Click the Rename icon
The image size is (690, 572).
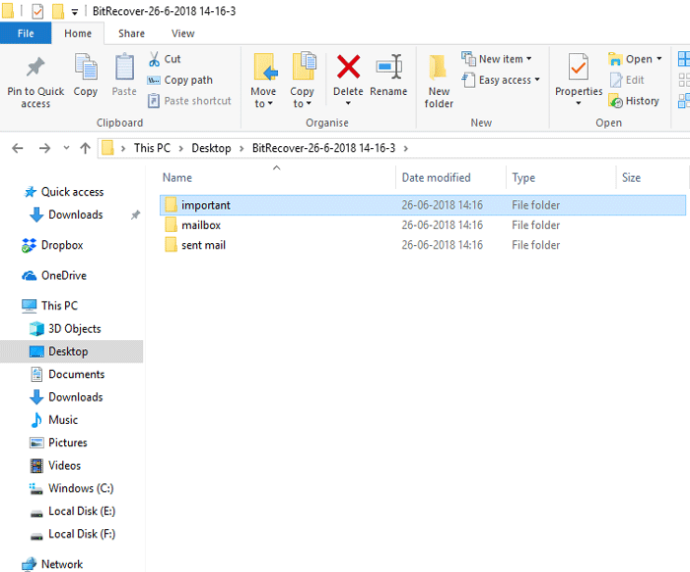tap(389, 67)
